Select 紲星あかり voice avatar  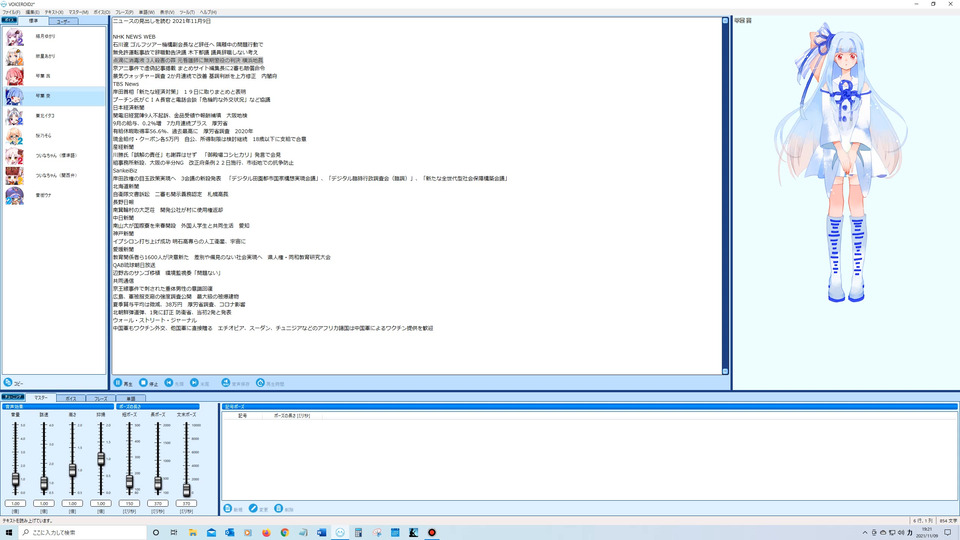15,56
